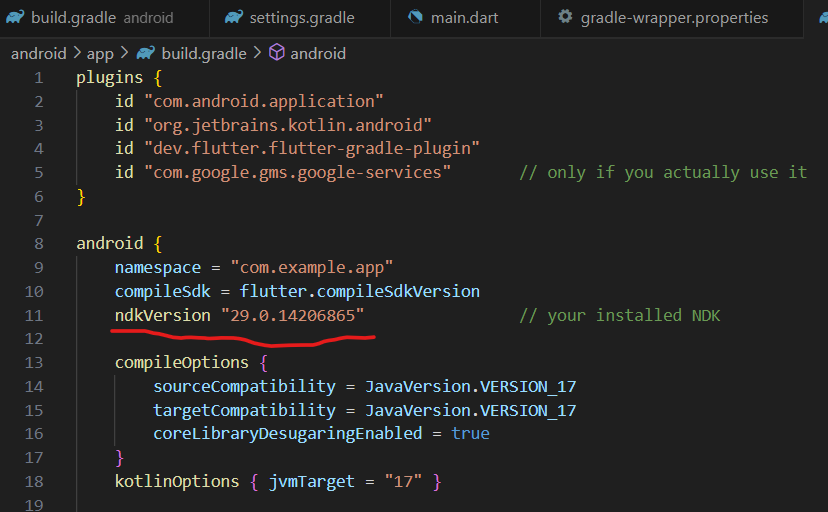Click JavaVersion.VERSION_17 on the sourceCompatibility line
This screenshot has height=512, width=828.
[x=470, y=386]
